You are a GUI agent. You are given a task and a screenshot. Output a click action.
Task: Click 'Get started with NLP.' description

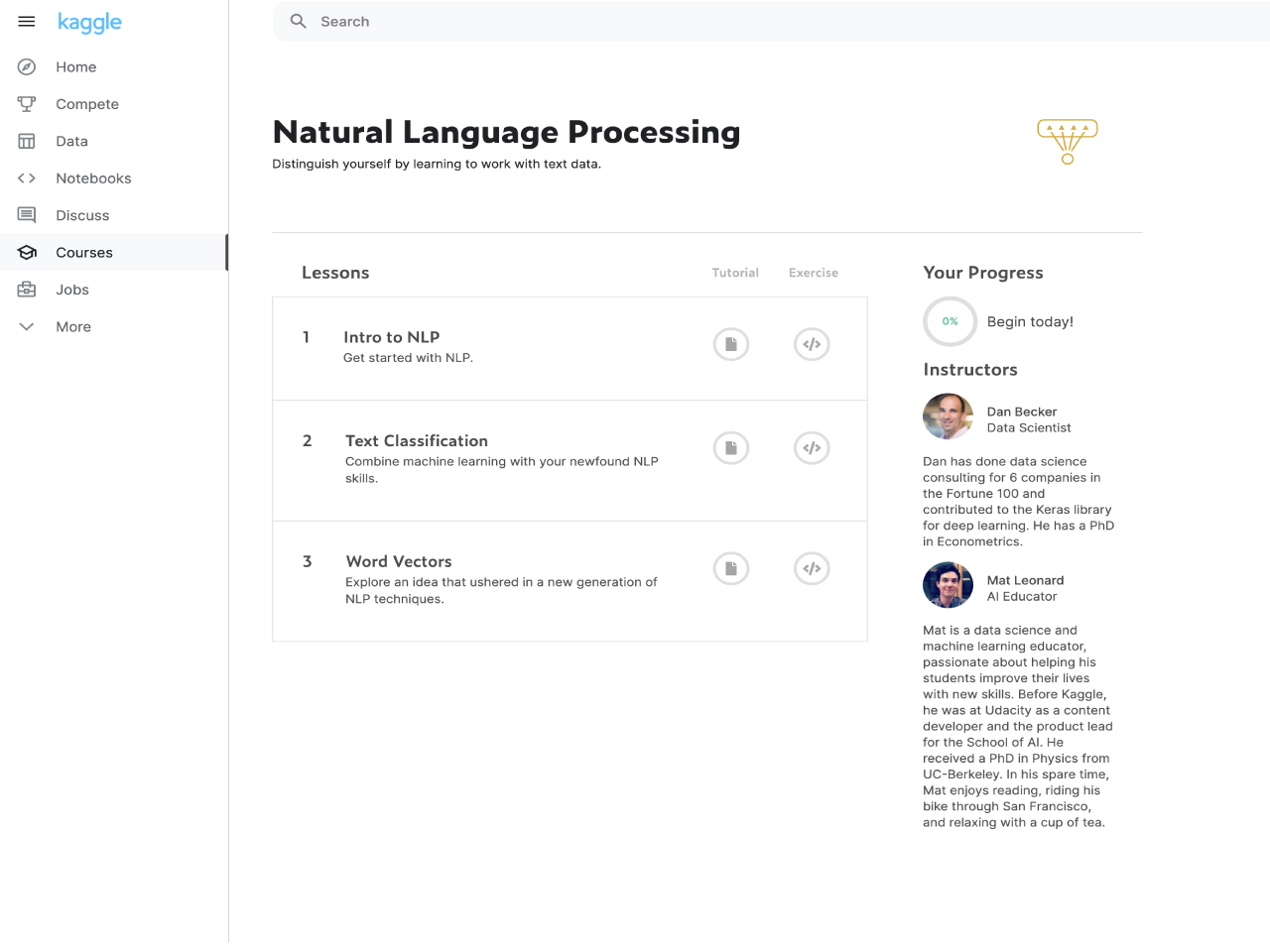tap(408, 358)
